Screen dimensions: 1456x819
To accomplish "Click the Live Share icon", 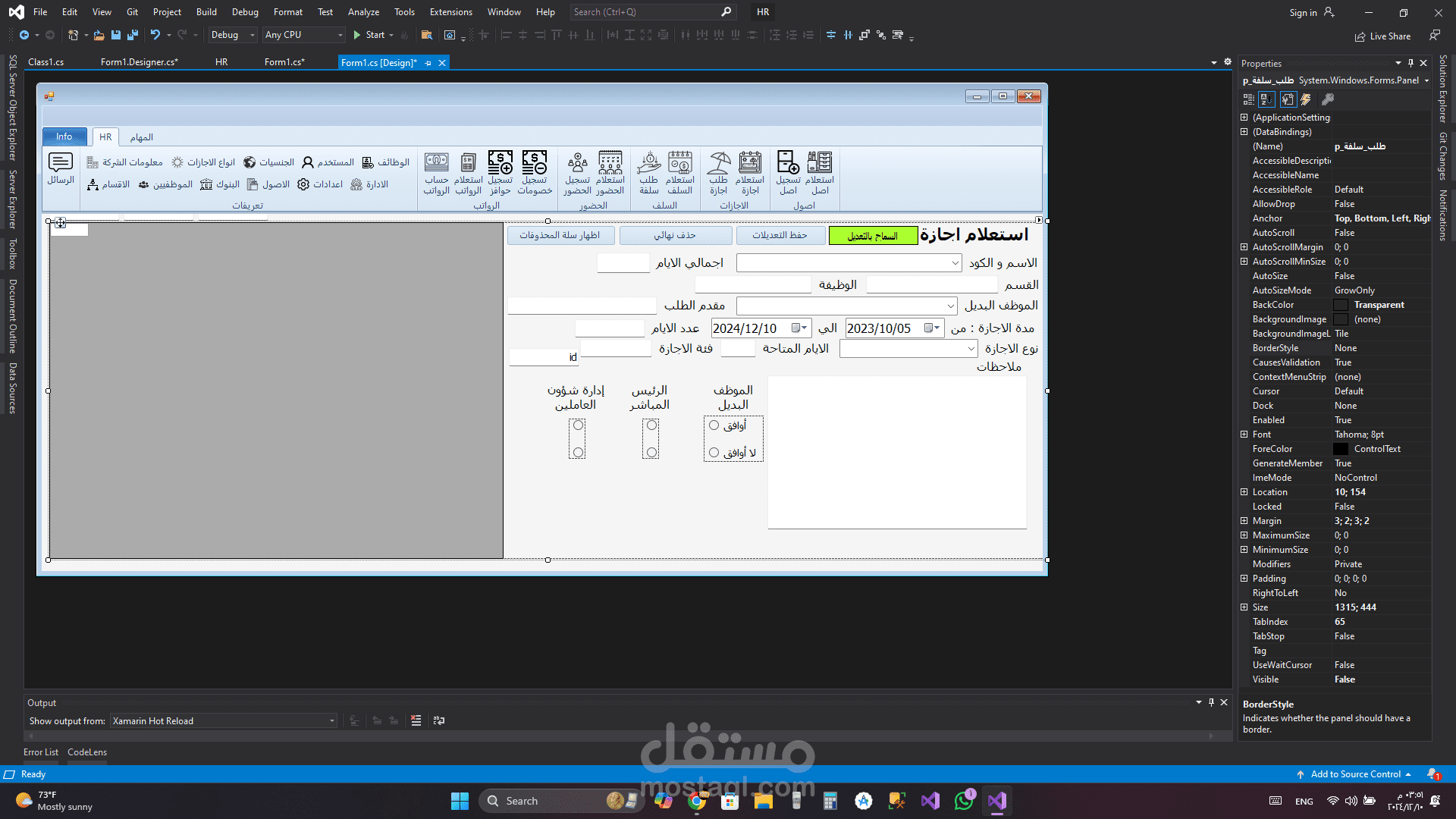I will (1360, 36).
